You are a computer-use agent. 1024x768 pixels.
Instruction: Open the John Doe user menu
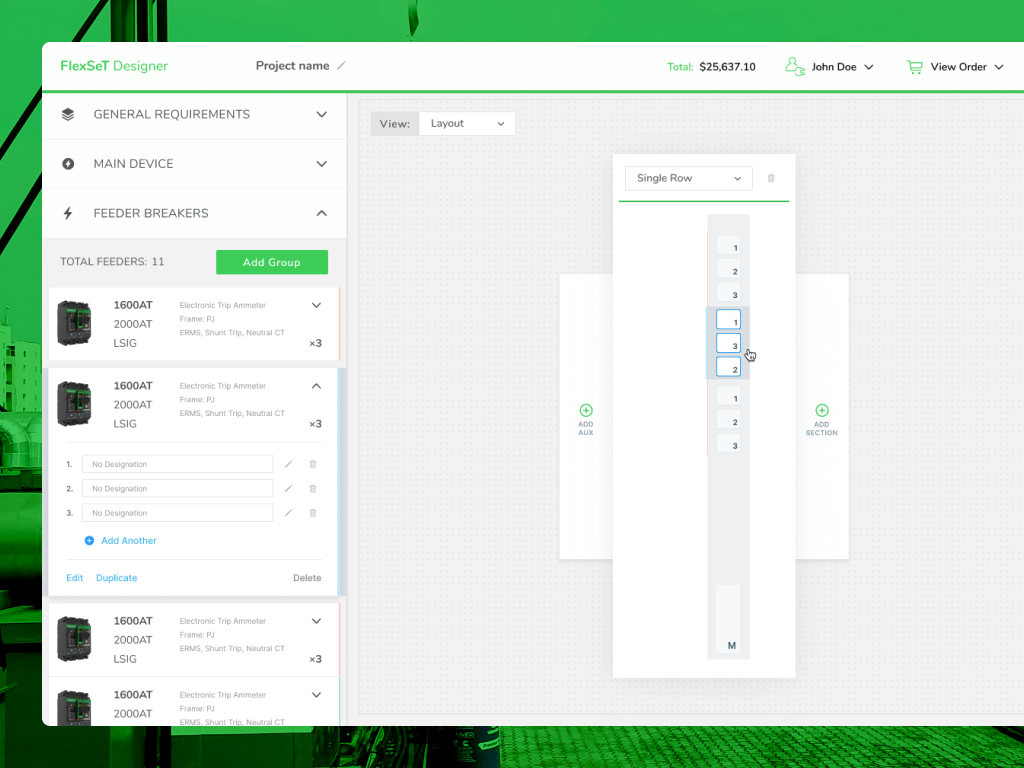click(x=842, y=67)
